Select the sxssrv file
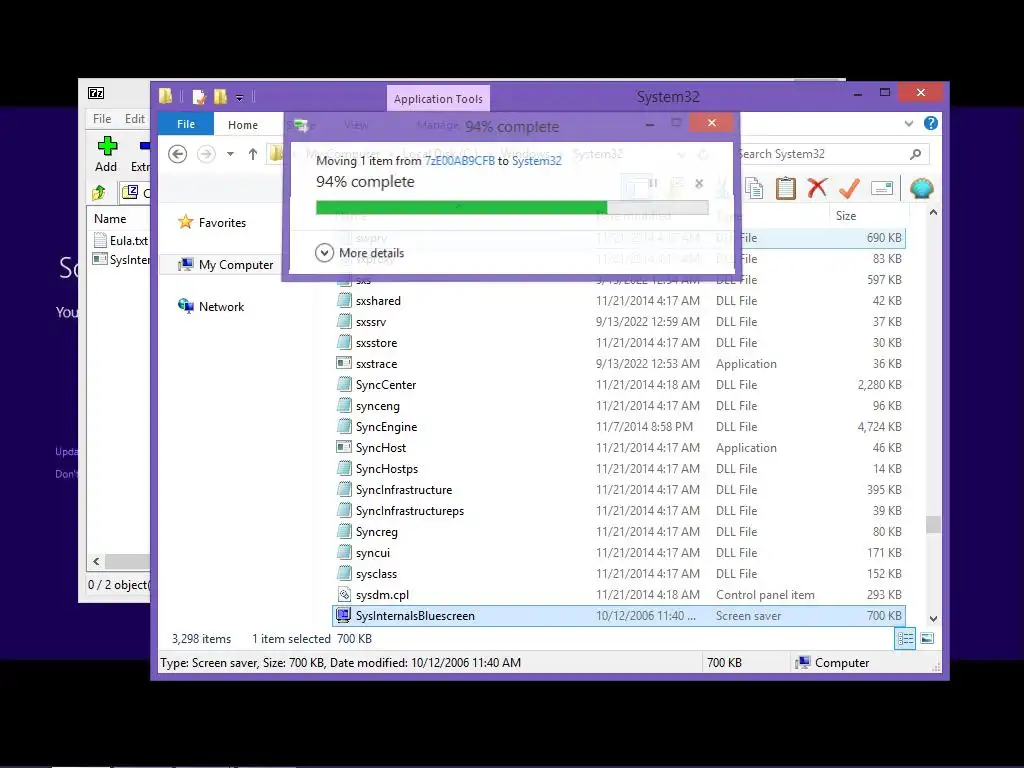Image resolution: width=1024 pixels, height=768 pixels. 619,321
